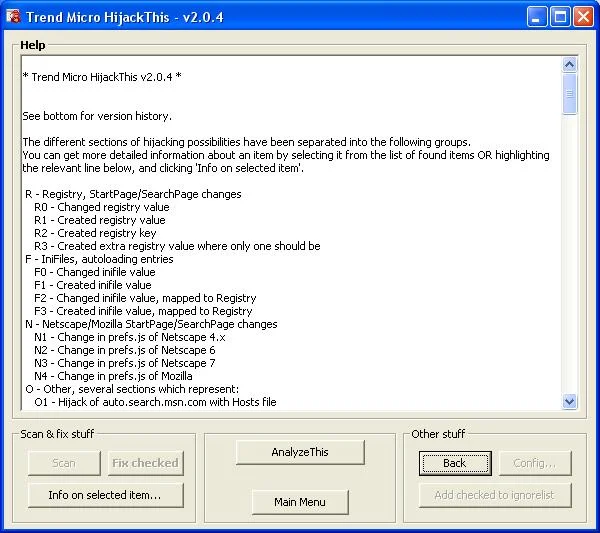Select line 'N4 - Change in prefs.js of Mozilla'
This screenshot has width=600, height=533.
point(113,376)
